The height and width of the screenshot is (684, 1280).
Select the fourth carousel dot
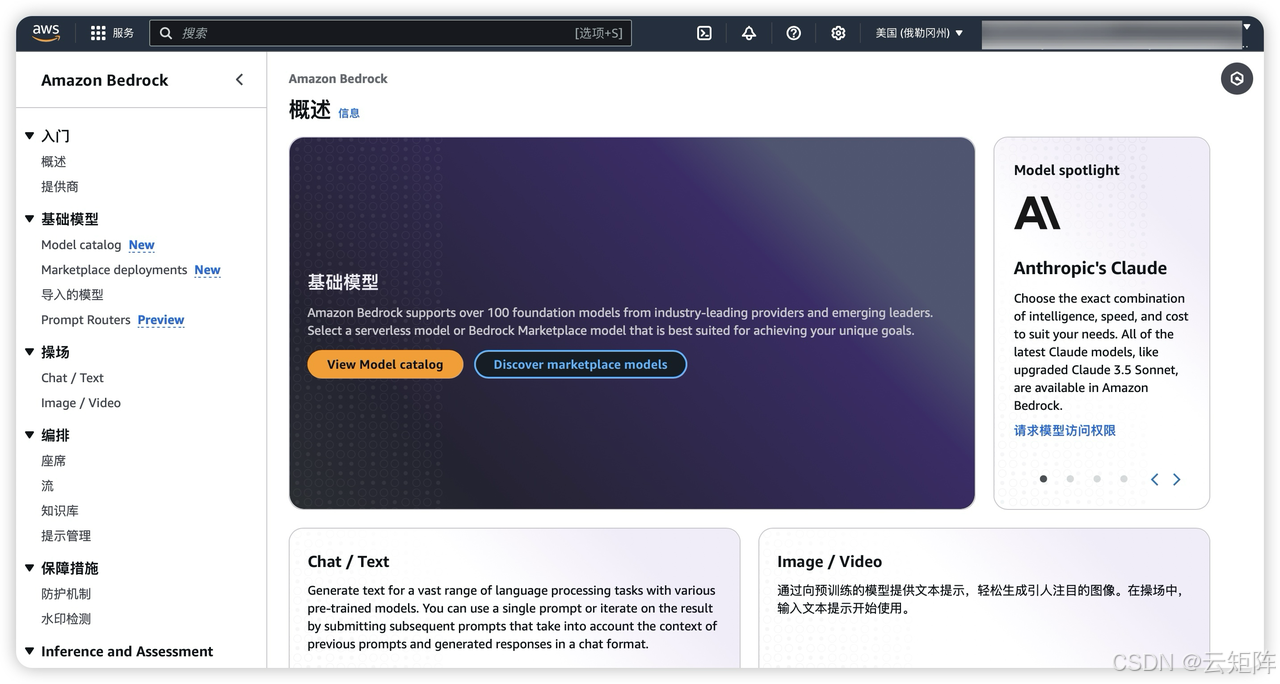pyautogui.click(x=1124, y=479)
